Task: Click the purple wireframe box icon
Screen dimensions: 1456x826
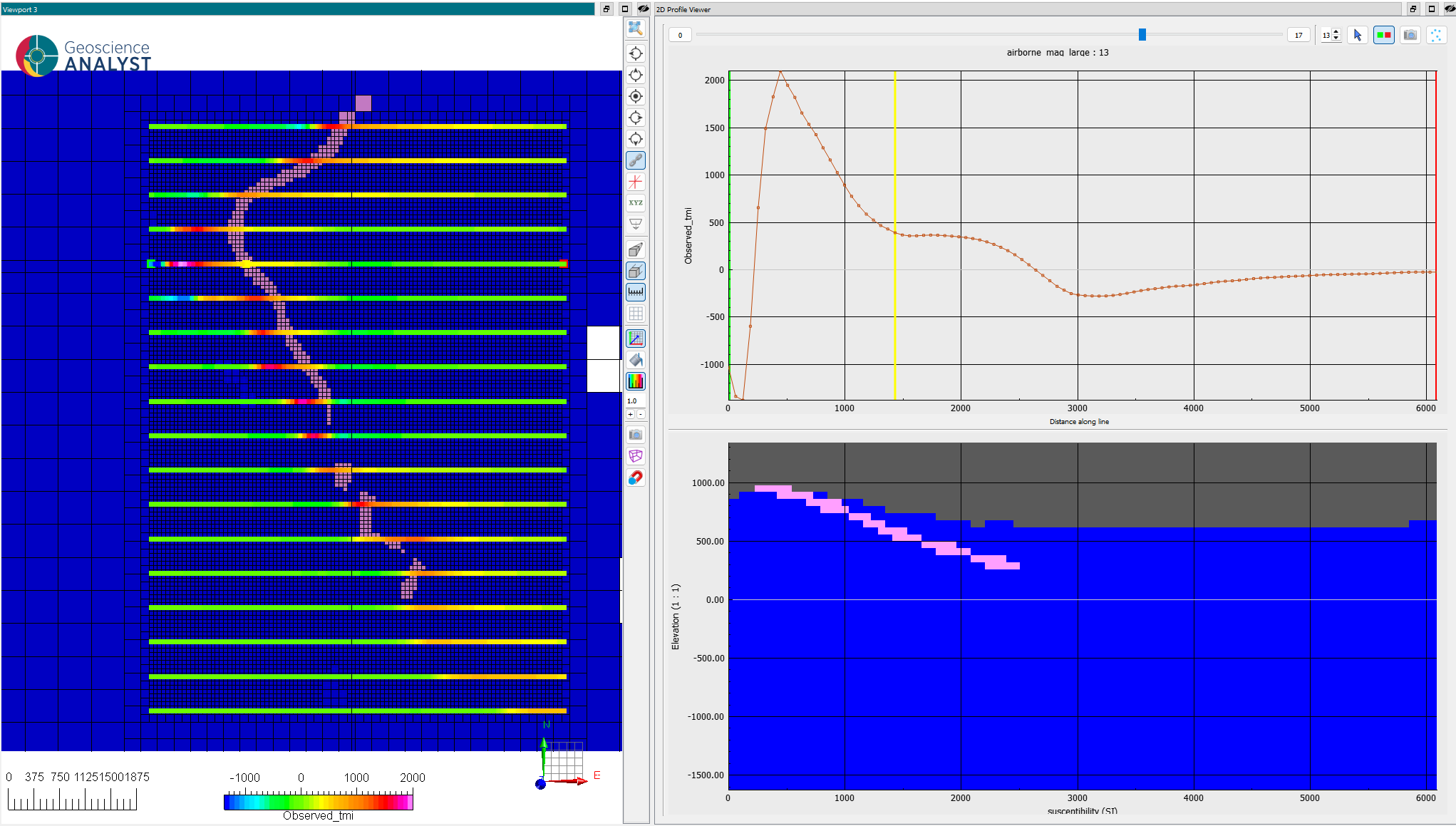Action: (635, 456)
